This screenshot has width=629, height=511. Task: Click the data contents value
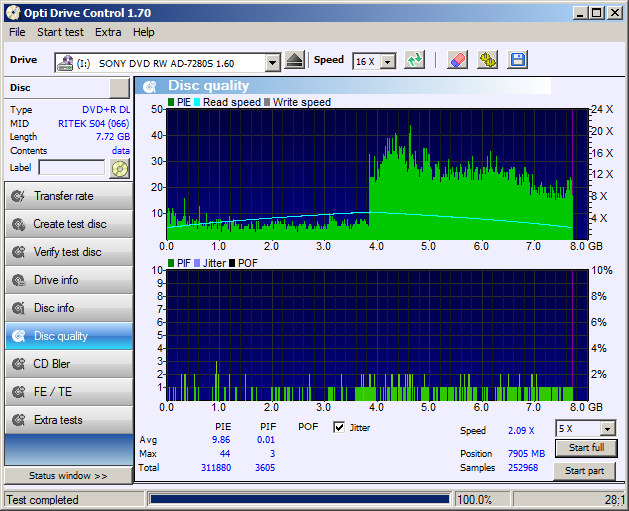point(121,151)
